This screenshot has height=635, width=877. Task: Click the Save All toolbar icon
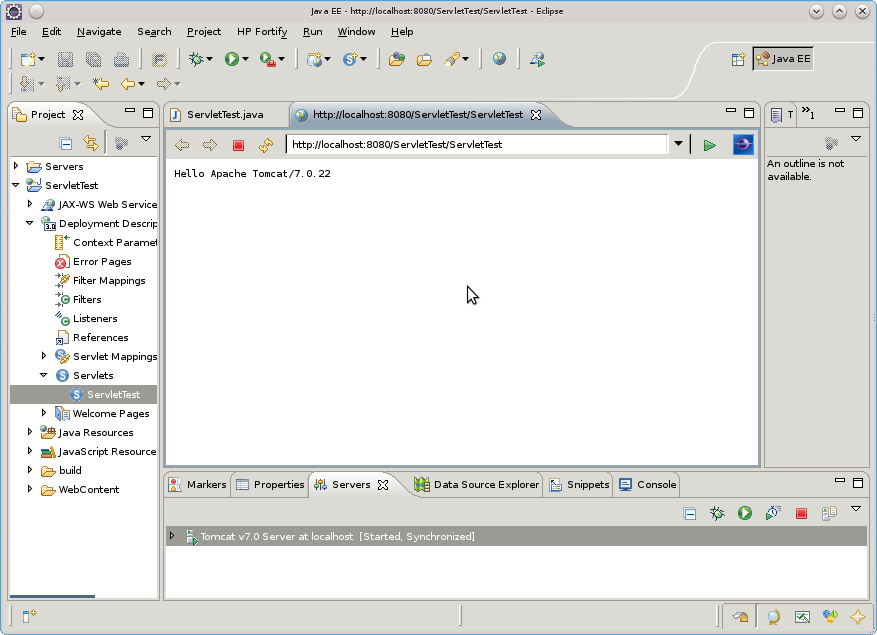tap(93, 59)
